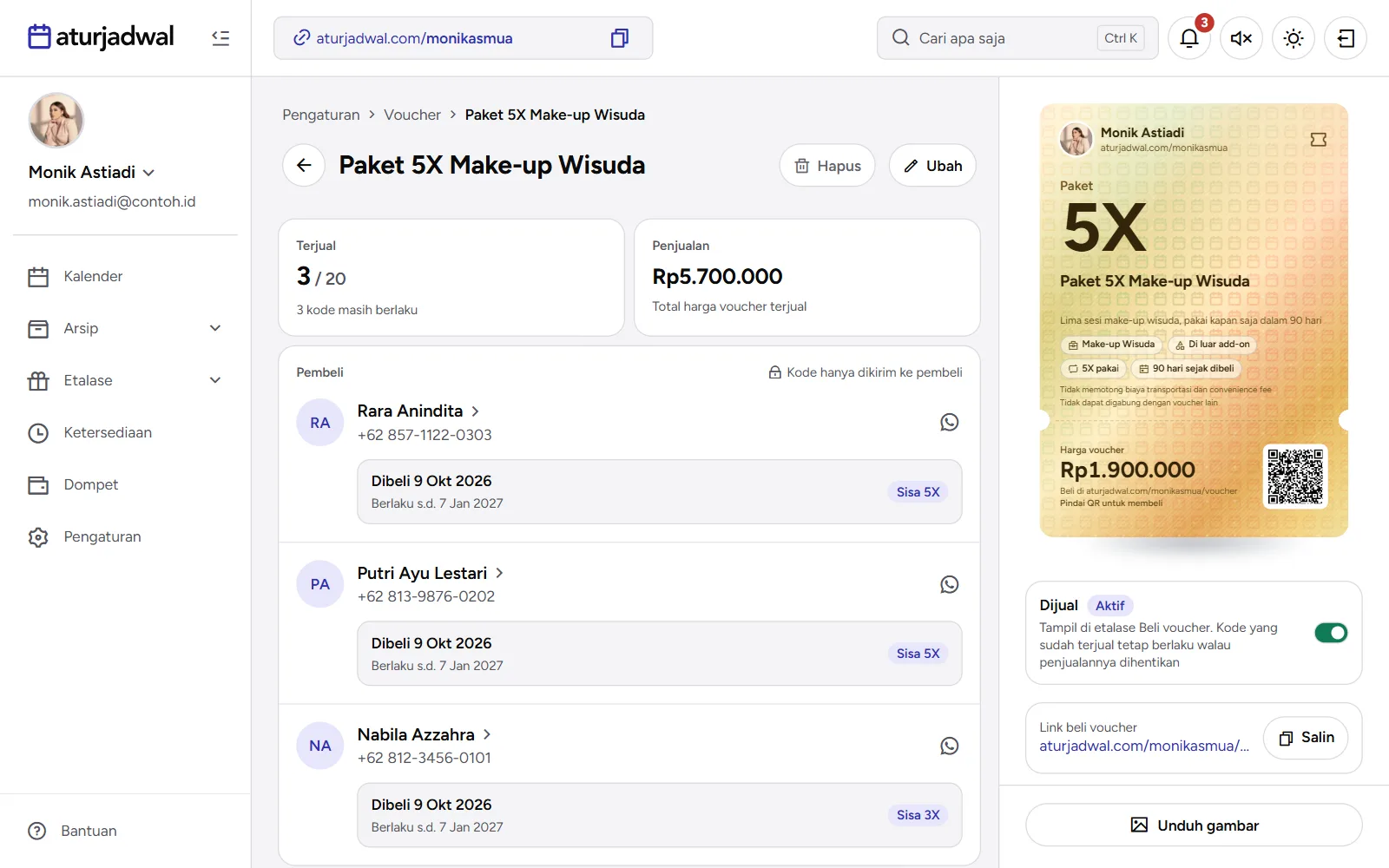Screen dimensions: 1389x868
Task: Click the aturjadwal.com/monikasmua address field
Action: point(463,38)
